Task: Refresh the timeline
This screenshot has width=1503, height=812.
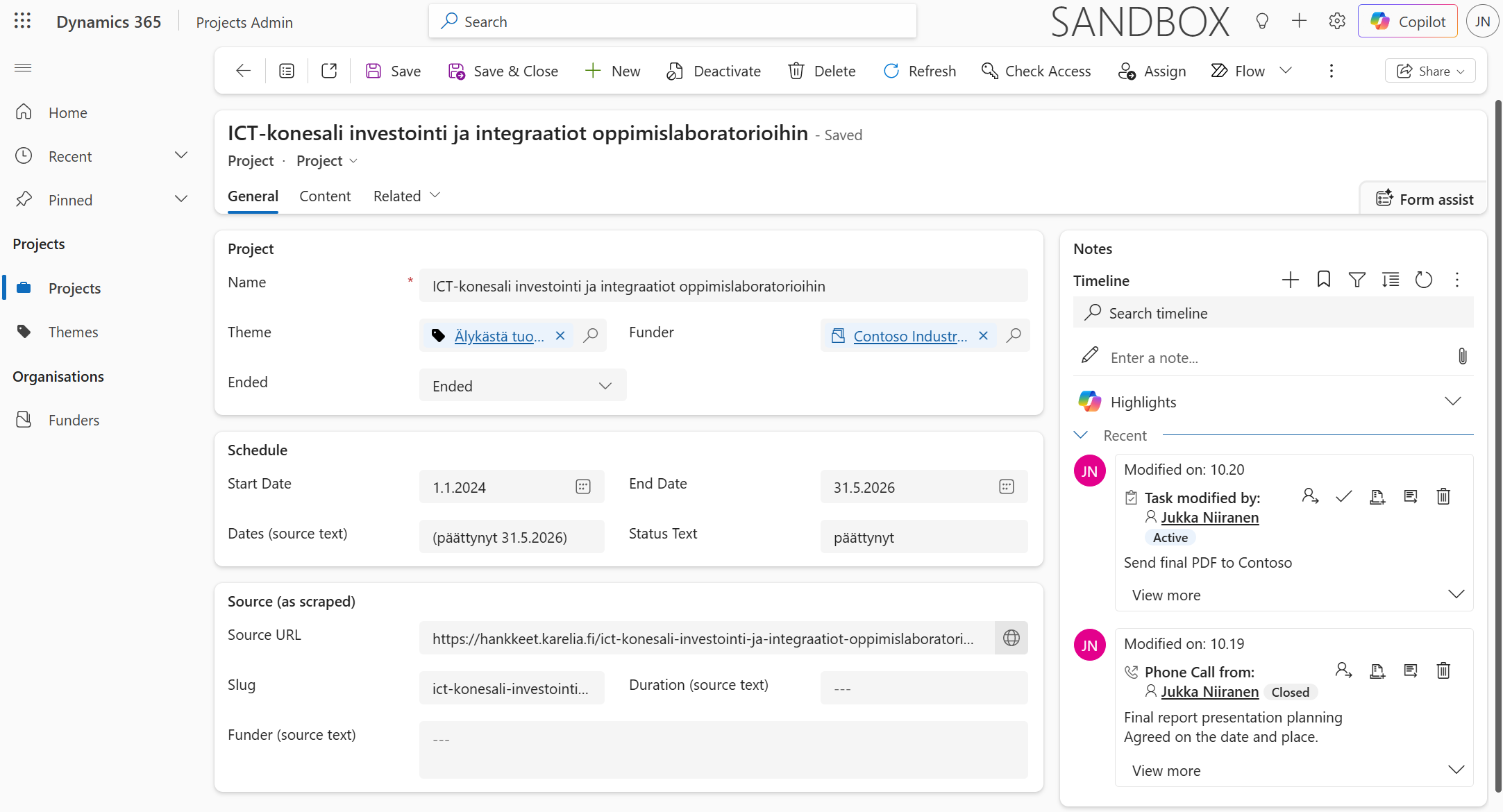Action: [1424, 280]
